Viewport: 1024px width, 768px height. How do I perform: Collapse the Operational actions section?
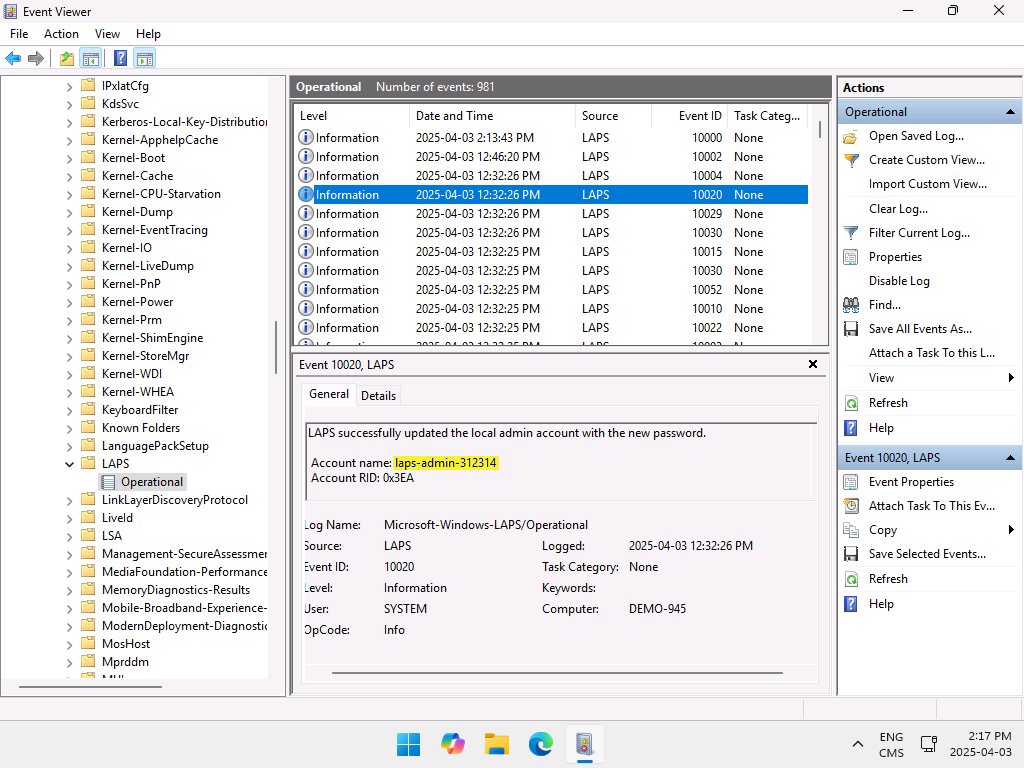(x=1010, y=112)
